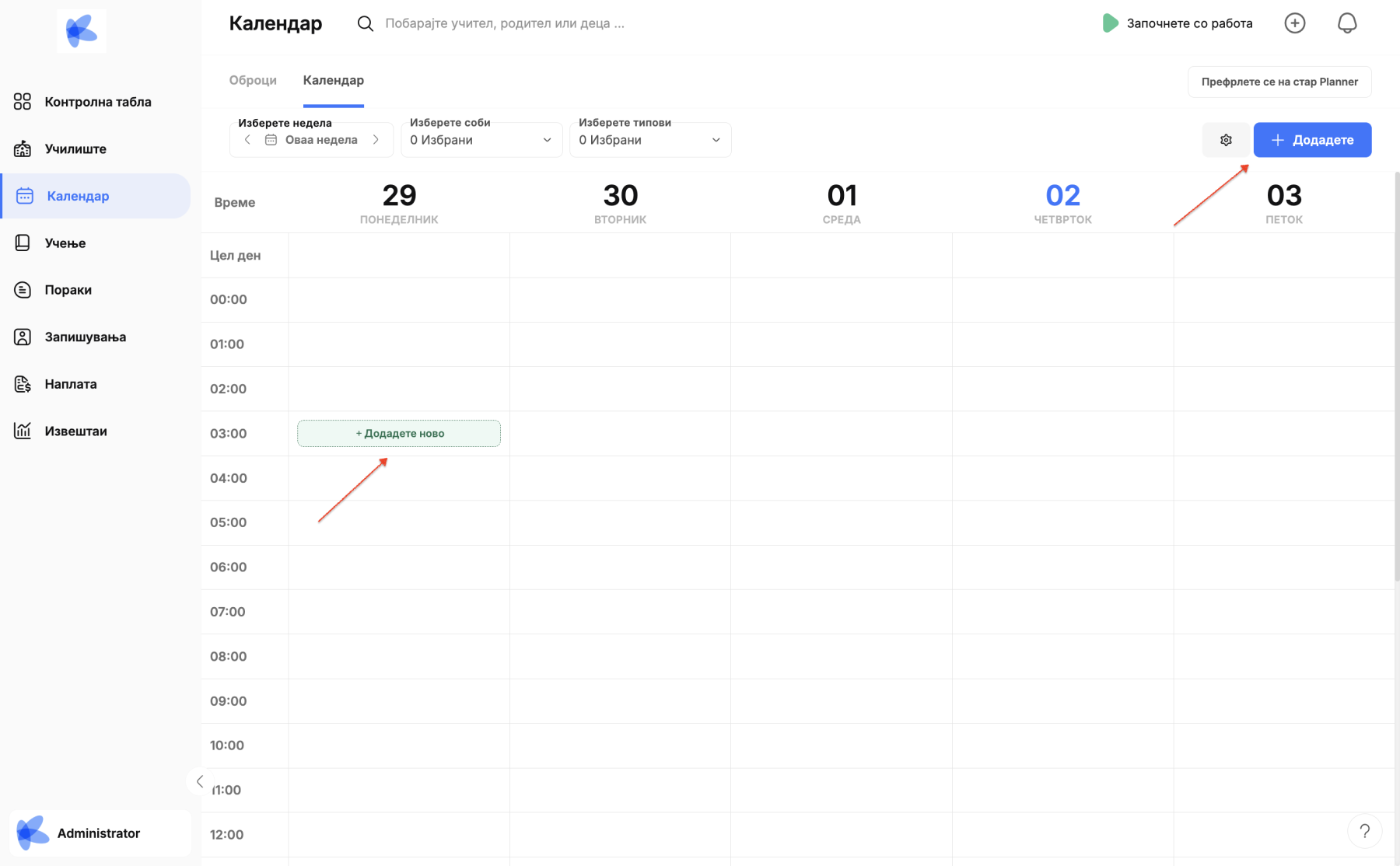
Task: Click the search magnifier icon
Action: click(365, 23)
